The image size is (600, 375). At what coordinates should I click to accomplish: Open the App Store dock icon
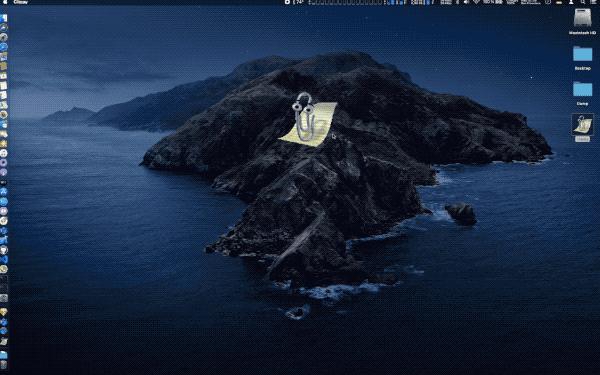tap(3, 191)
